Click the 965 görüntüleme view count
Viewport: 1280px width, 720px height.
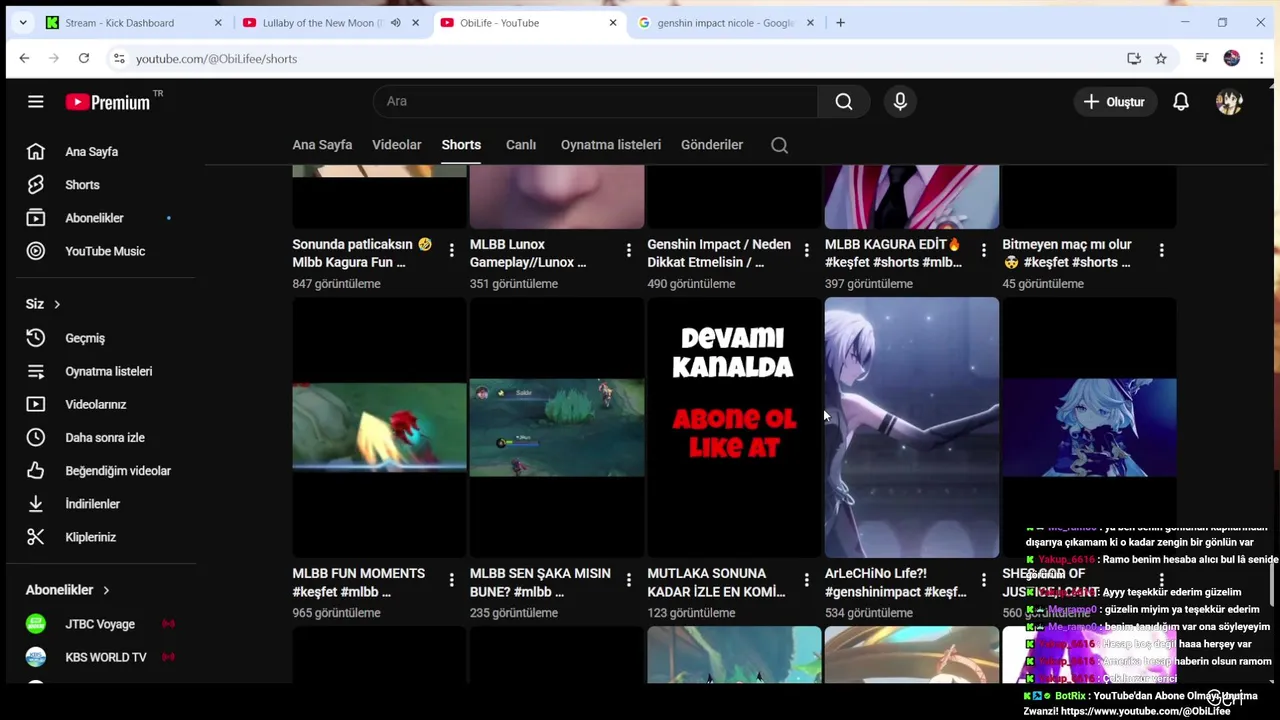point(336,613)
